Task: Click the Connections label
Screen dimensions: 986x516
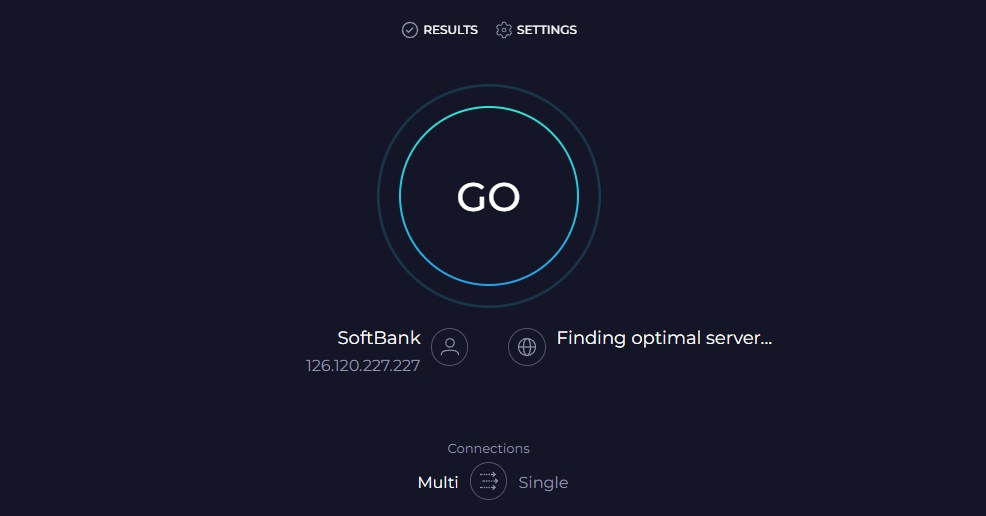Action: click(x=488, y=449)
